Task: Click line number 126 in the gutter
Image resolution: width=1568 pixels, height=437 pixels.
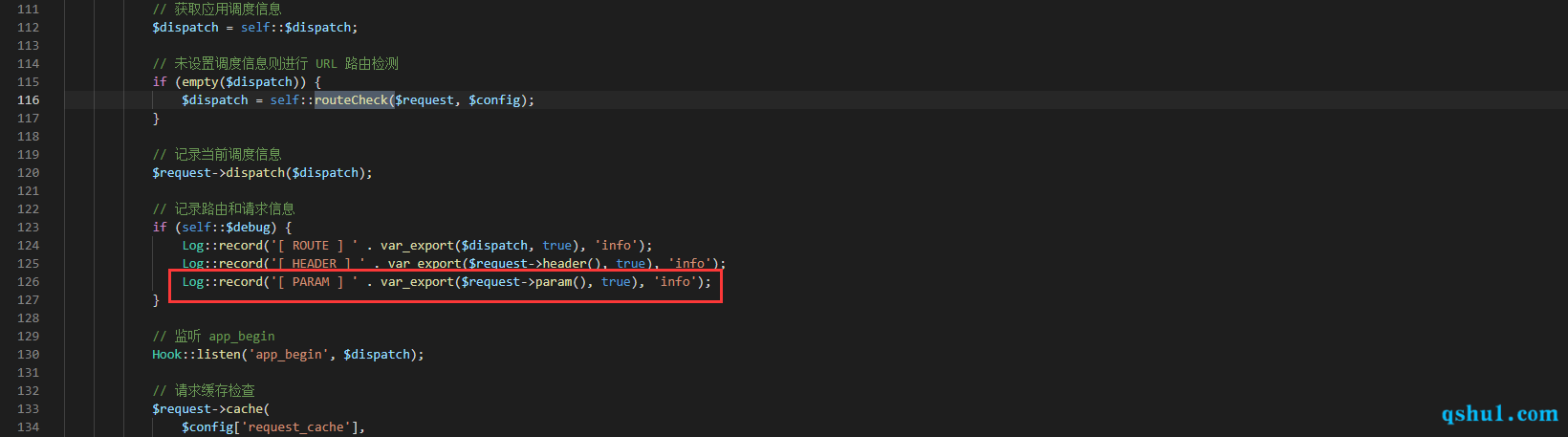Action: click(29, 282)
